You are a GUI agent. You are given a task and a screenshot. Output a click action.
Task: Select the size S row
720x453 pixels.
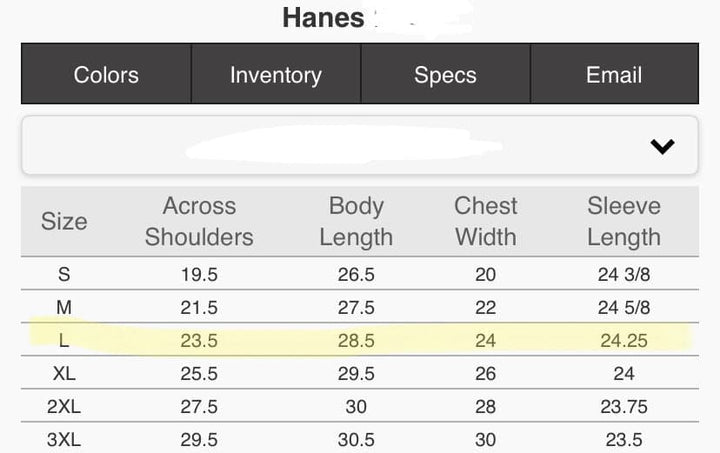tap(360, 274)
